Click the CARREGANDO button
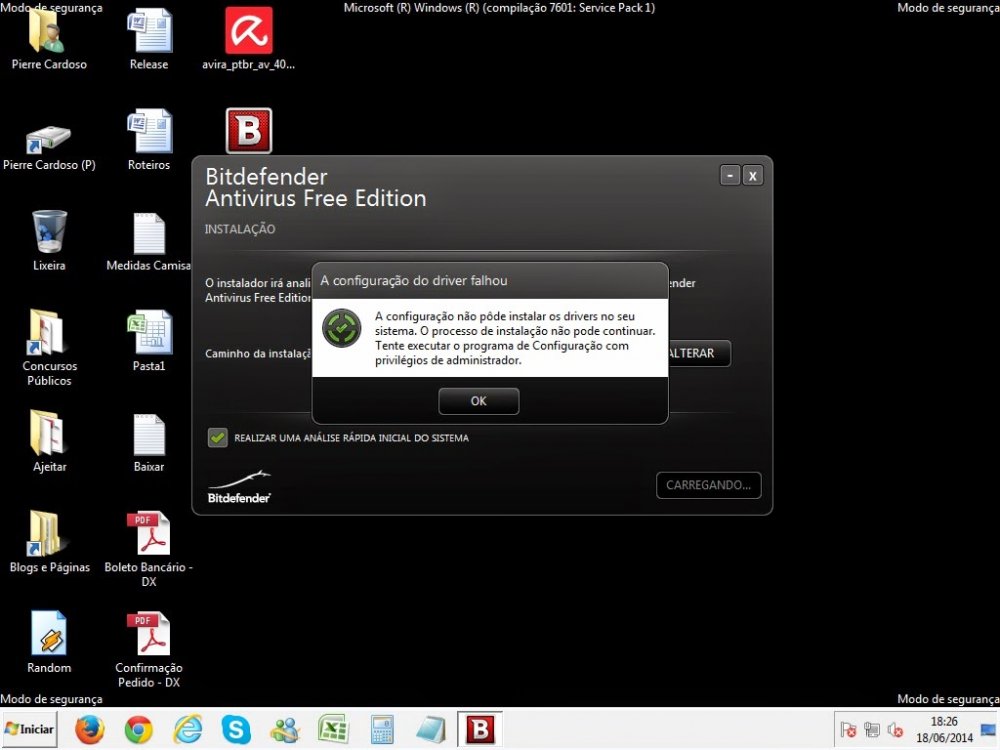The image size is (1000, 750). coord(709,485)
